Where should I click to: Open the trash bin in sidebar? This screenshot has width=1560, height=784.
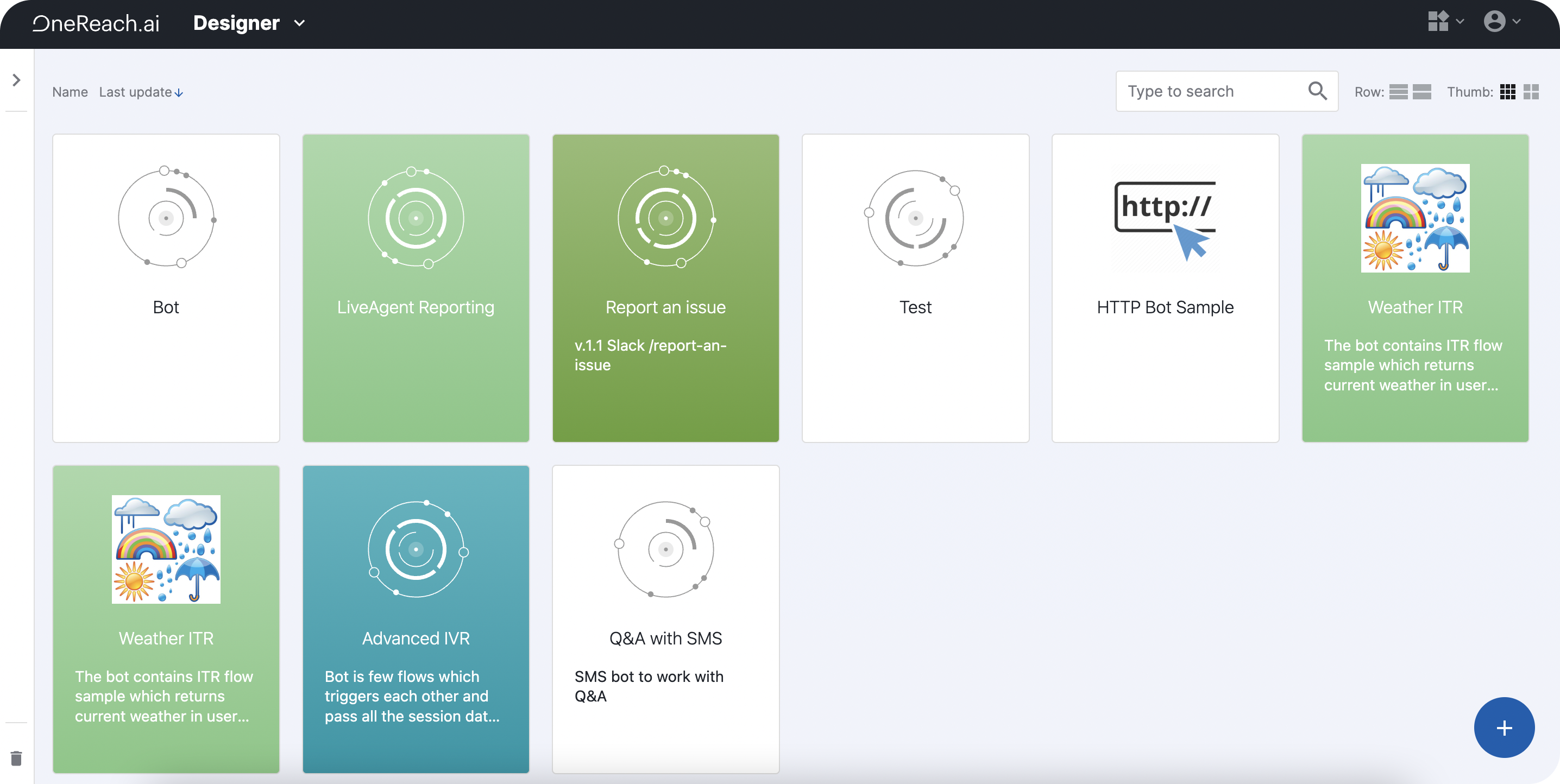(x=16, y=758)
